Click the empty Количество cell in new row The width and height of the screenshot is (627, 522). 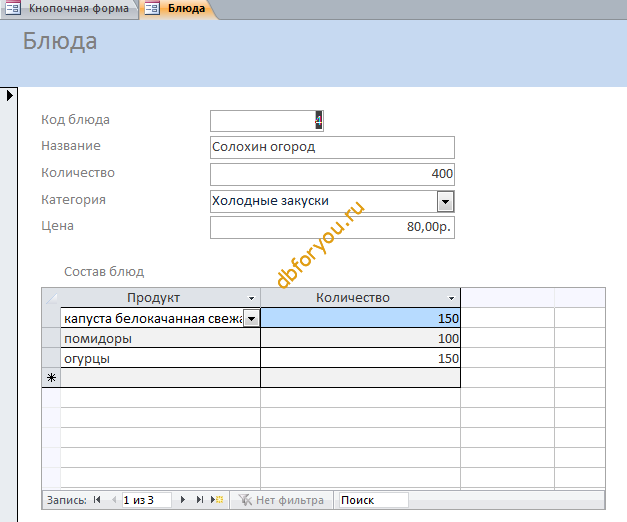pos(360,378)
